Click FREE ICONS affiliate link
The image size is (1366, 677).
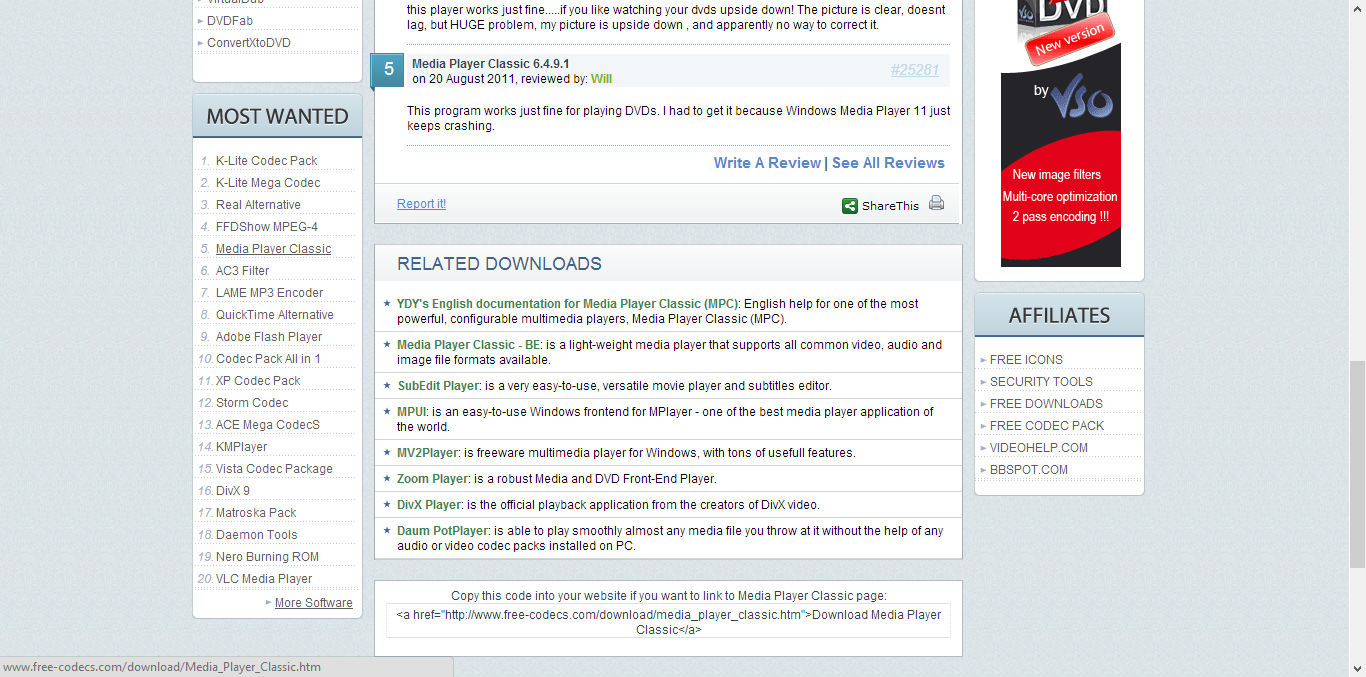coord(1026,360)
